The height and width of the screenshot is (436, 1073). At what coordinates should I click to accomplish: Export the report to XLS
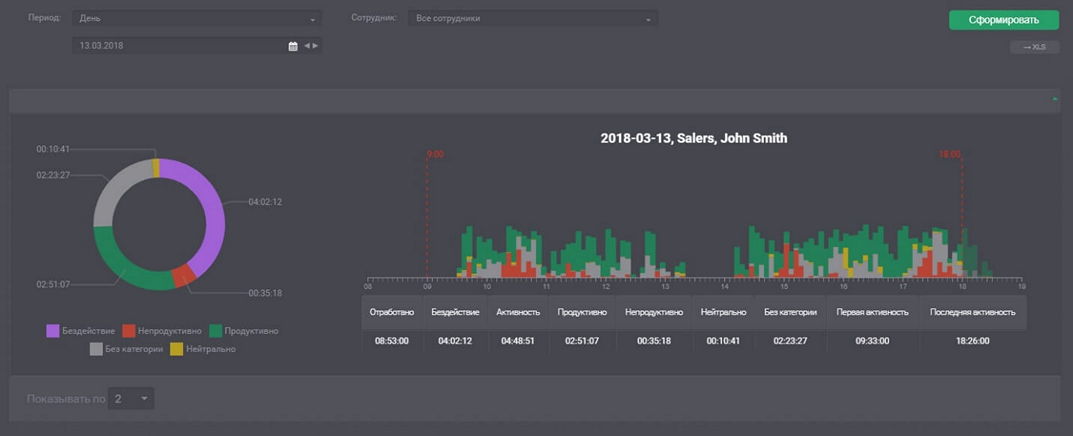[x=1034, y=47]
